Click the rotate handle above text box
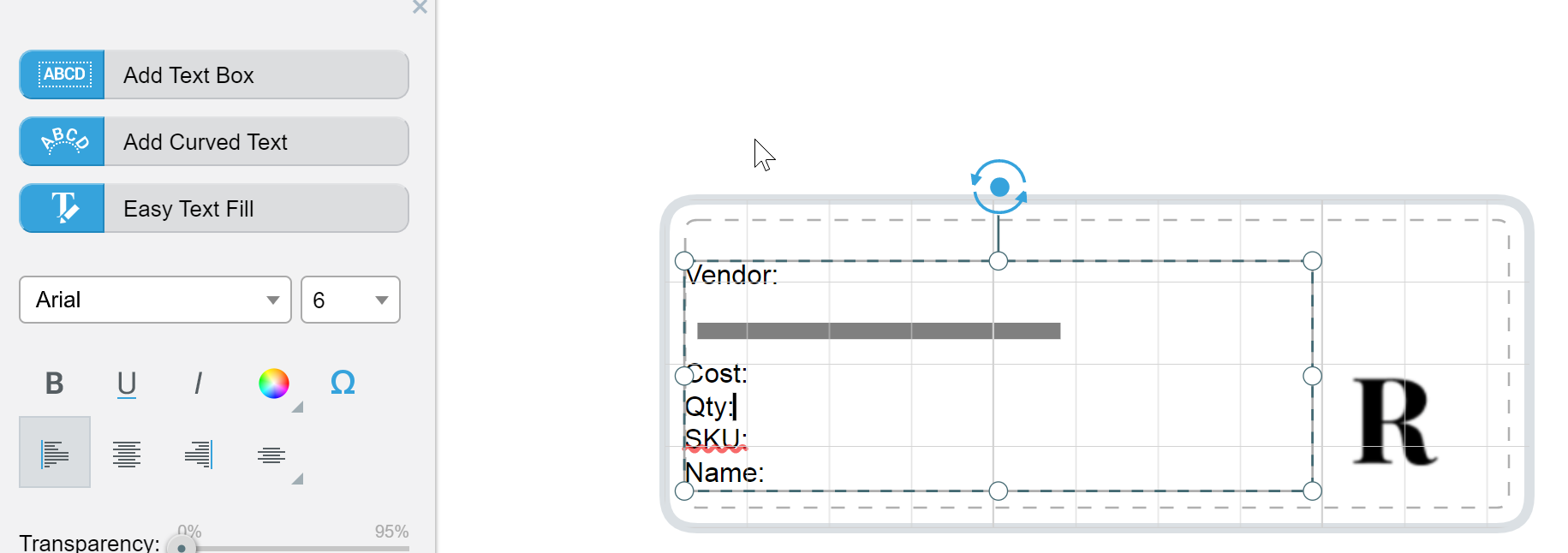The height and width of the screenshot is (553, 1568). click(x=999, y=187)
